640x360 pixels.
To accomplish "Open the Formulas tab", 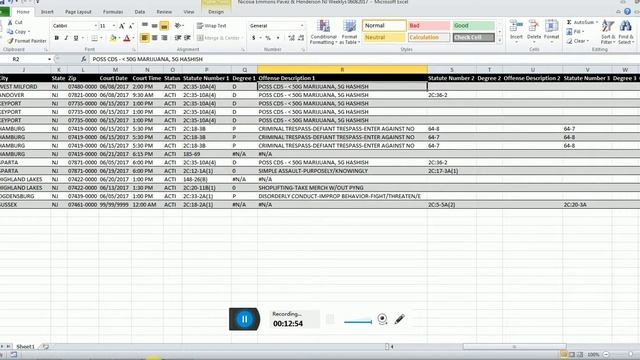I will tap(113, 12).
